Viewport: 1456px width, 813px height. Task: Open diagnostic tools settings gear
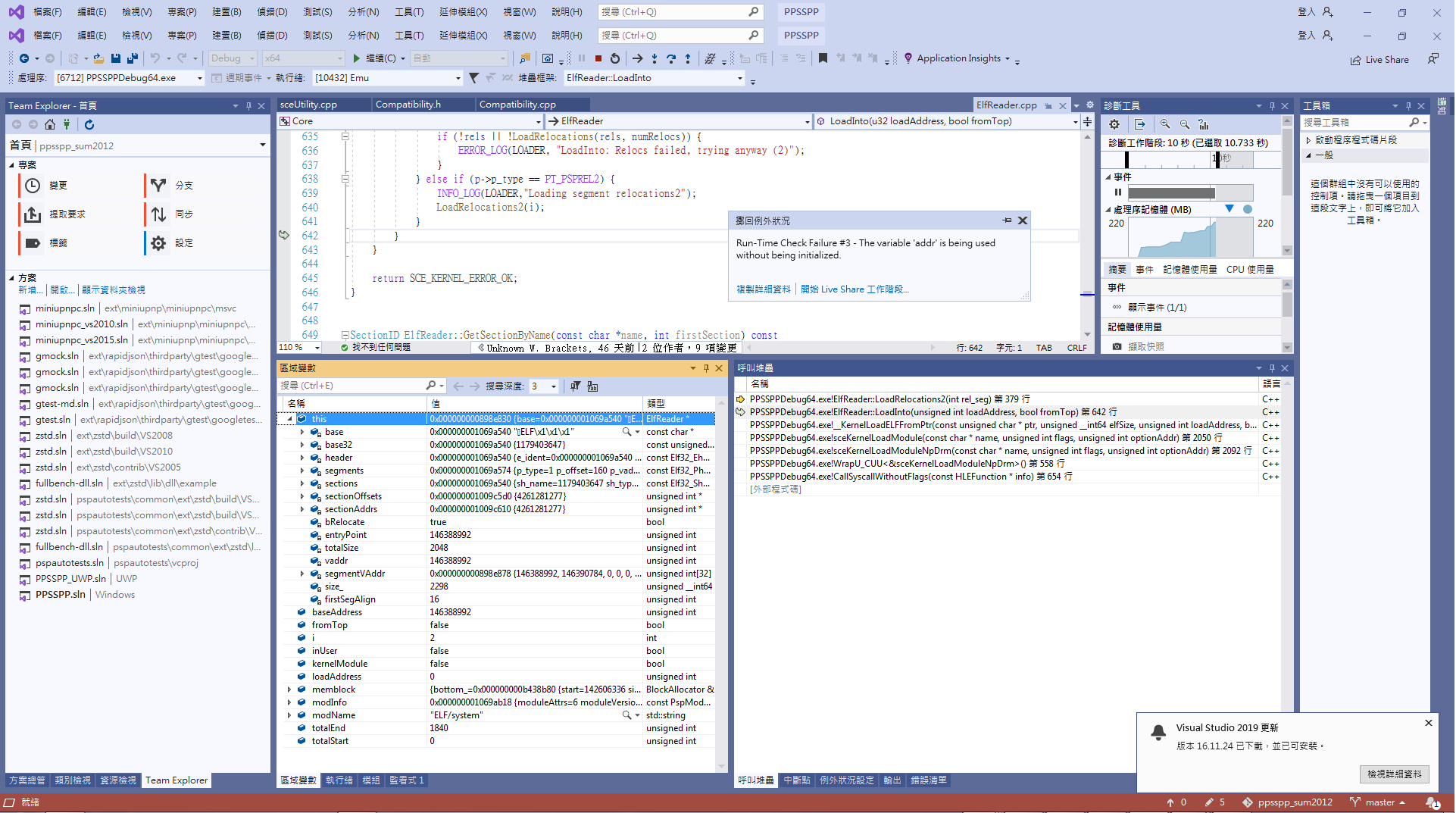[1114, 124]
